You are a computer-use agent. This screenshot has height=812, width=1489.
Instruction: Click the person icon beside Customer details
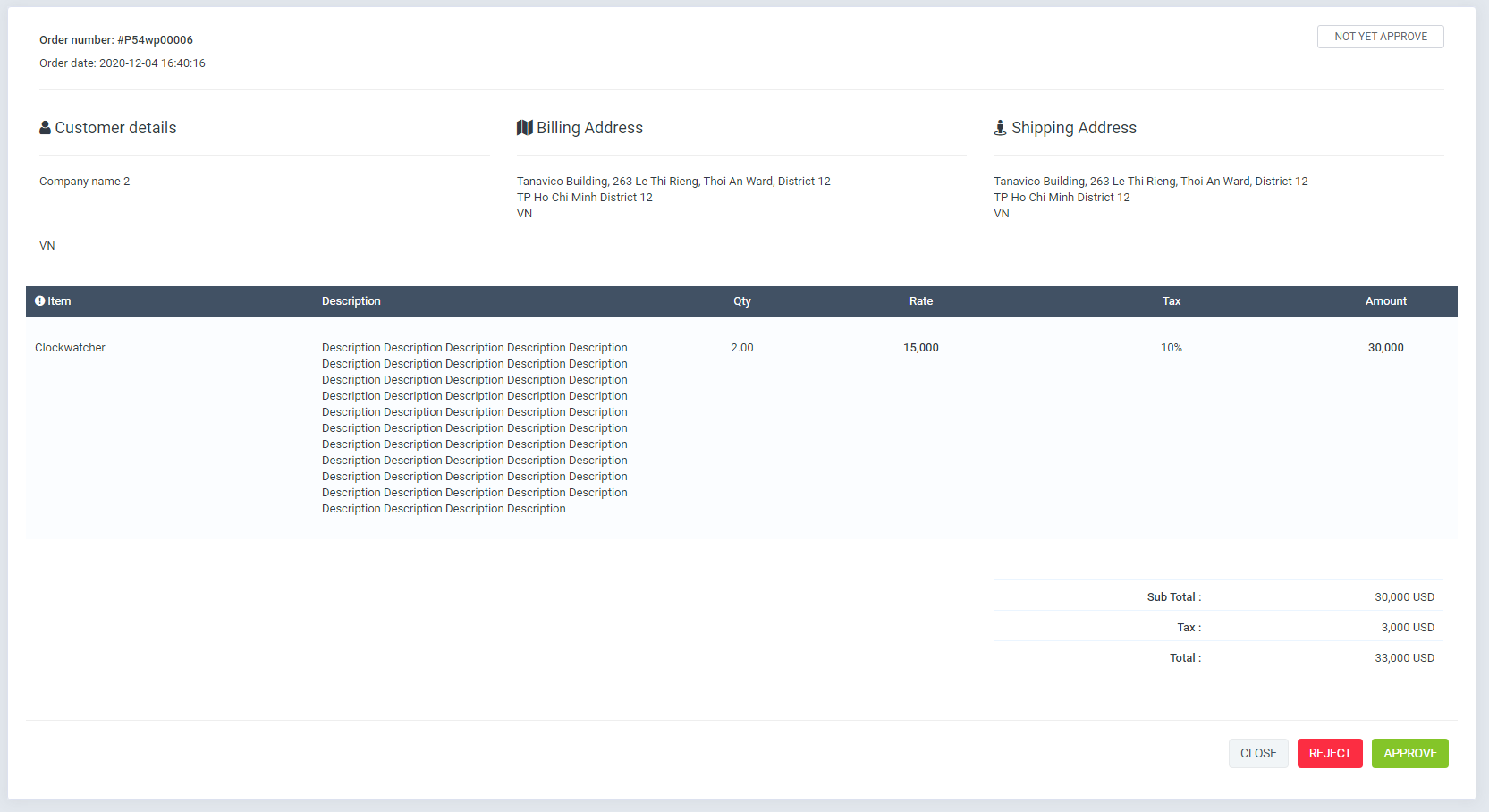(45, 128)
